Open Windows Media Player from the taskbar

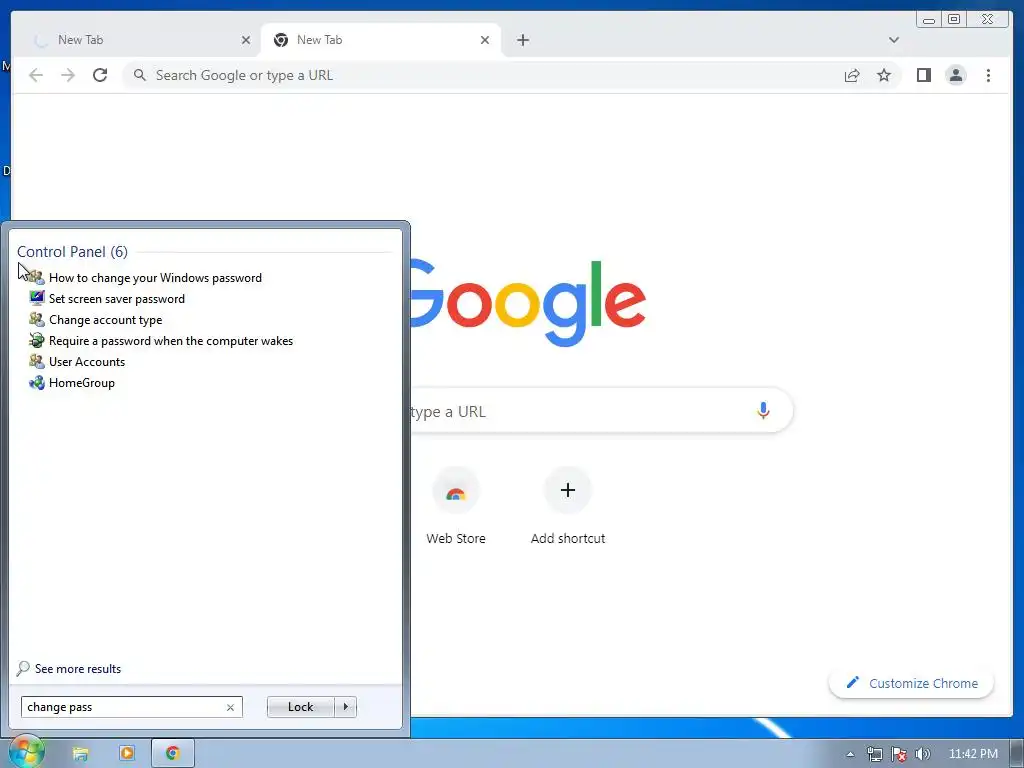click(x=127, y=754)
